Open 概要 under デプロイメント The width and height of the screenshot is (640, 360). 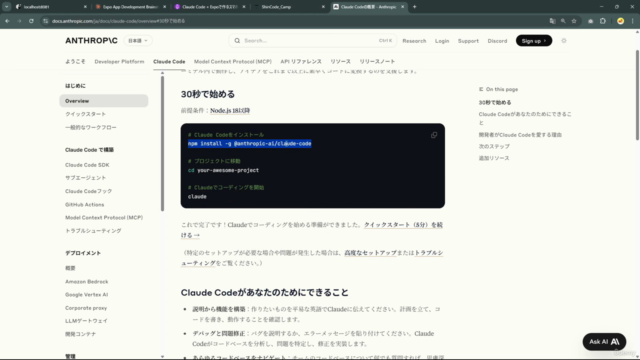(x=70, y=268)
